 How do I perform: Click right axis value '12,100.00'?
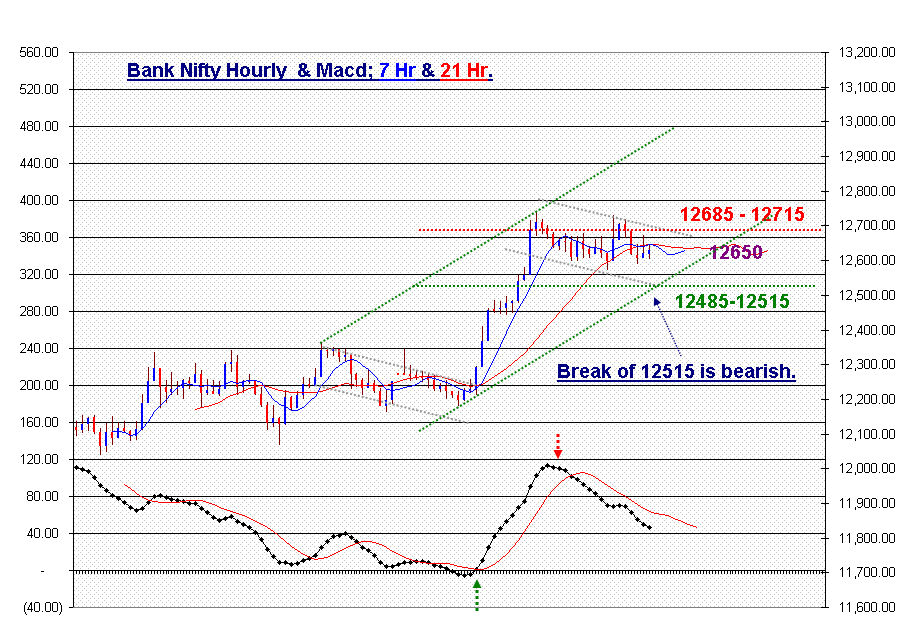pyautogui.click(x=867, y=434)
